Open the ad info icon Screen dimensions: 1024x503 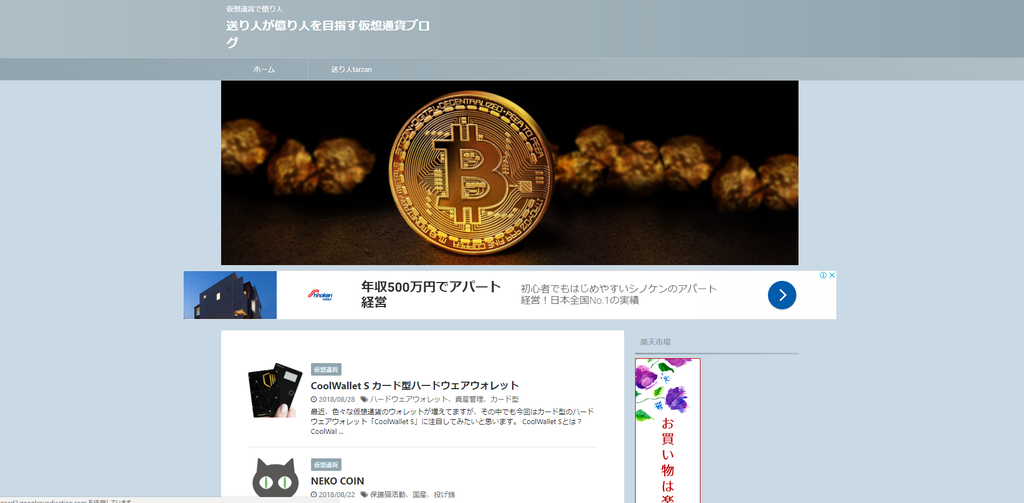coord(824,275)
